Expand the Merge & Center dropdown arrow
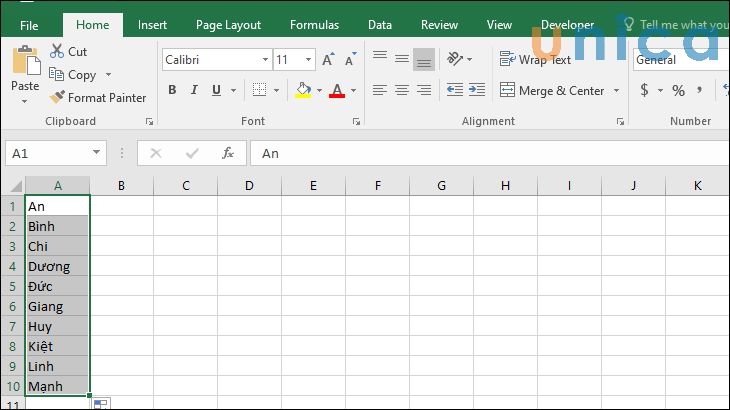The height and width of the screenshot is (410, 730). [x=616, y=91]
